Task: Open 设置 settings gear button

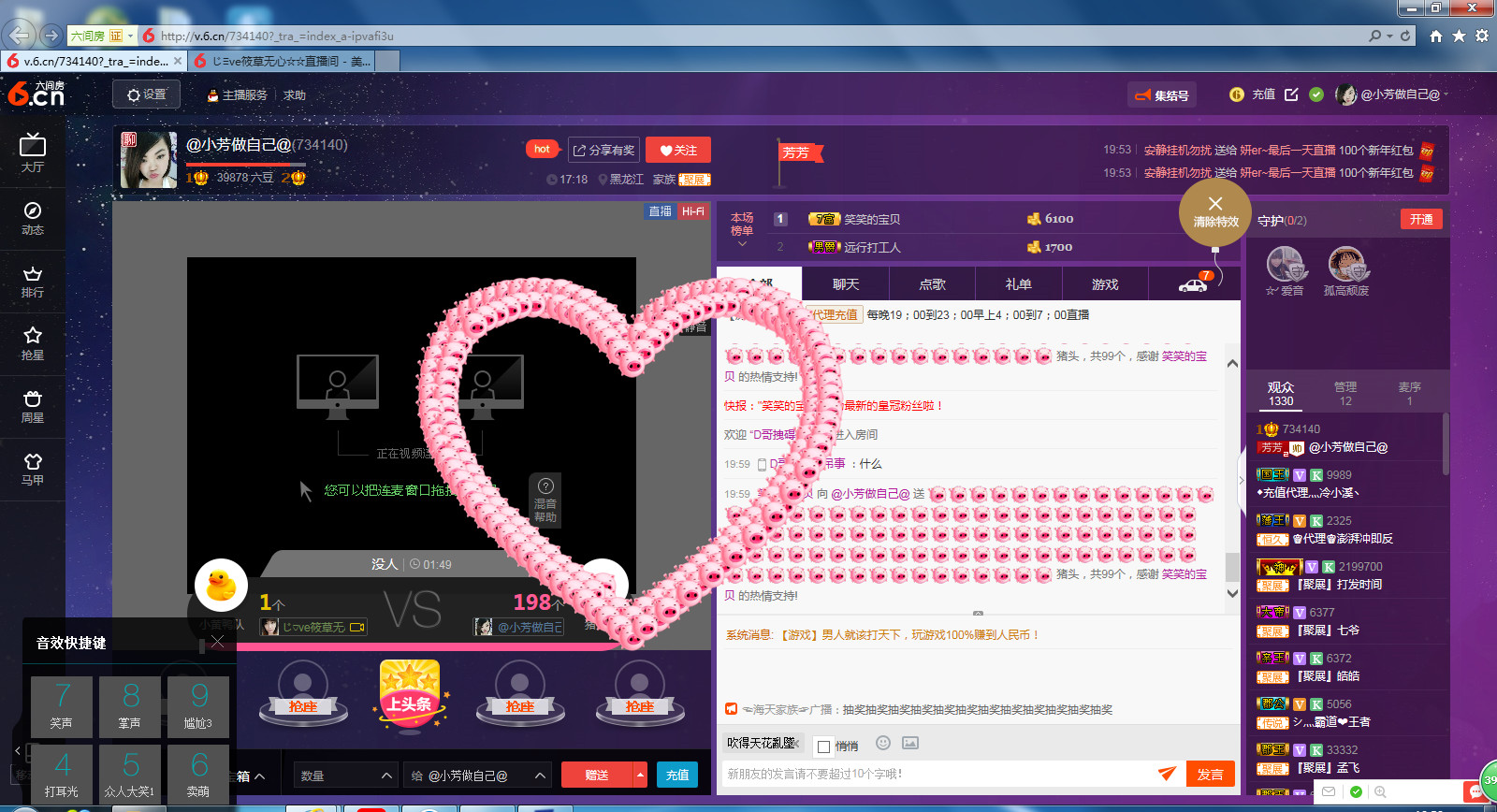Action: [x=147, y=94]
